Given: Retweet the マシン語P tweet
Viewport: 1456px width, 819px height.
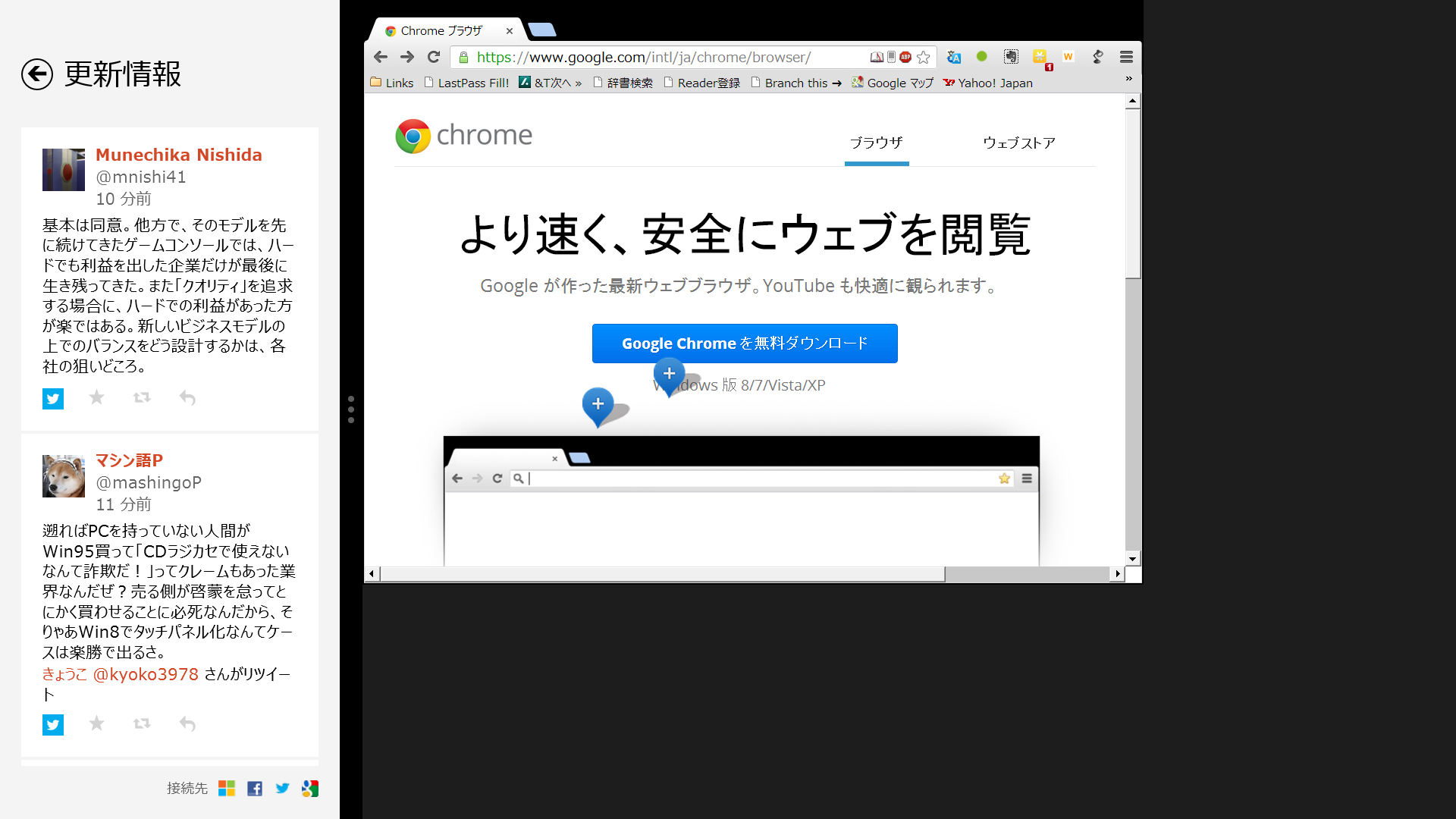Looking at the screenshot, I should [x=142, y=723].
